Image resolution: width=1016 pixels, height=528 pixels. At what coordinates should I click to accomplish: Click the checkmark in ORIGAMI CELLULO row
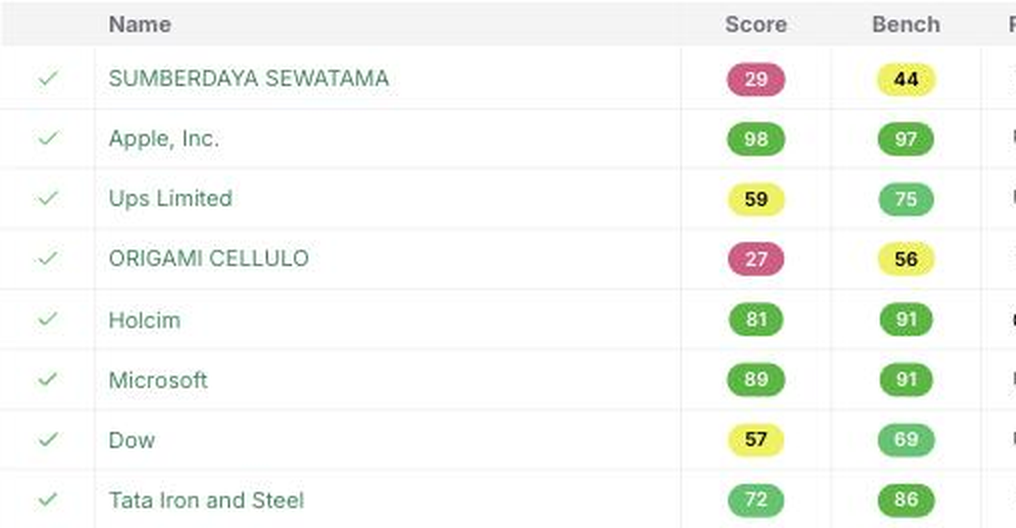[x=48, y=258]
